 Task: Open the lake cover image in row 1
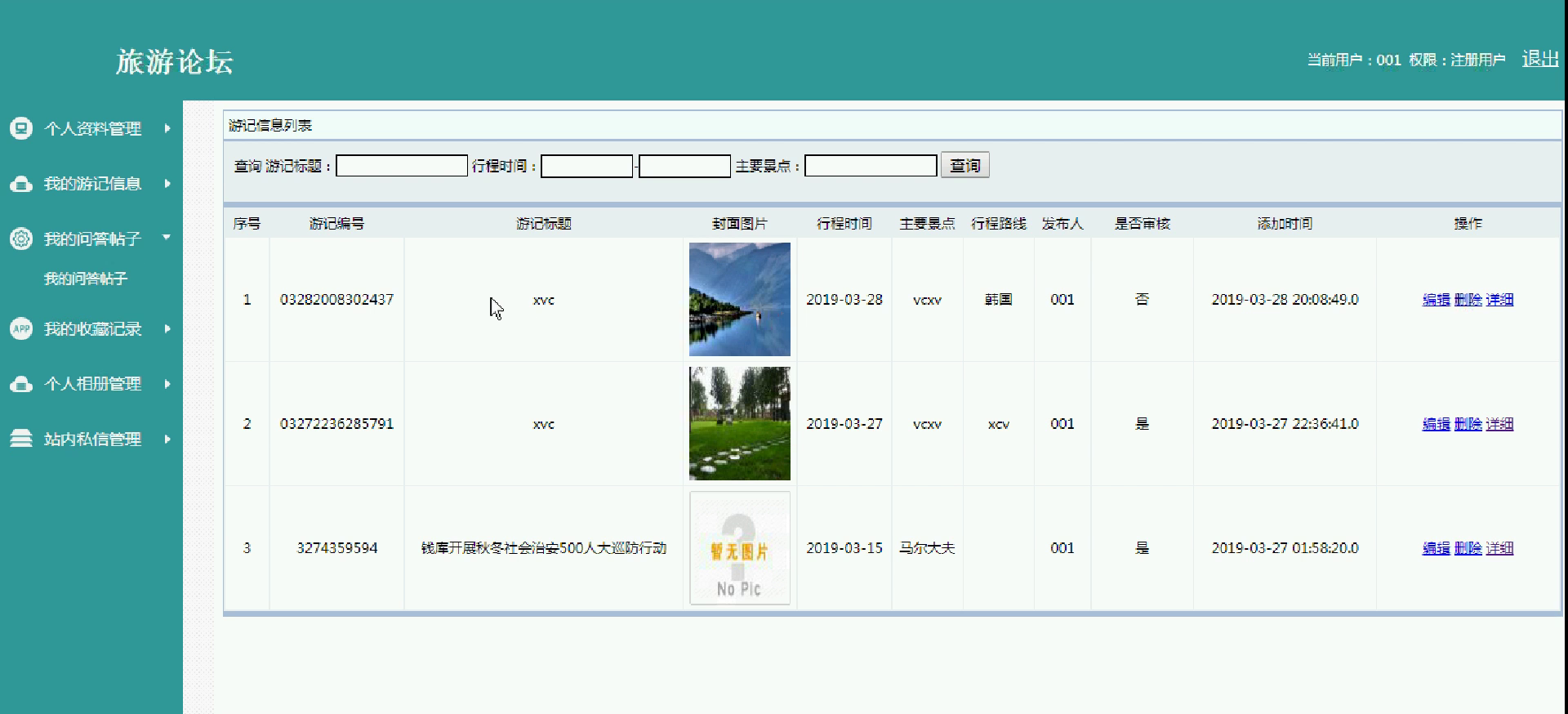click(740, 299)
